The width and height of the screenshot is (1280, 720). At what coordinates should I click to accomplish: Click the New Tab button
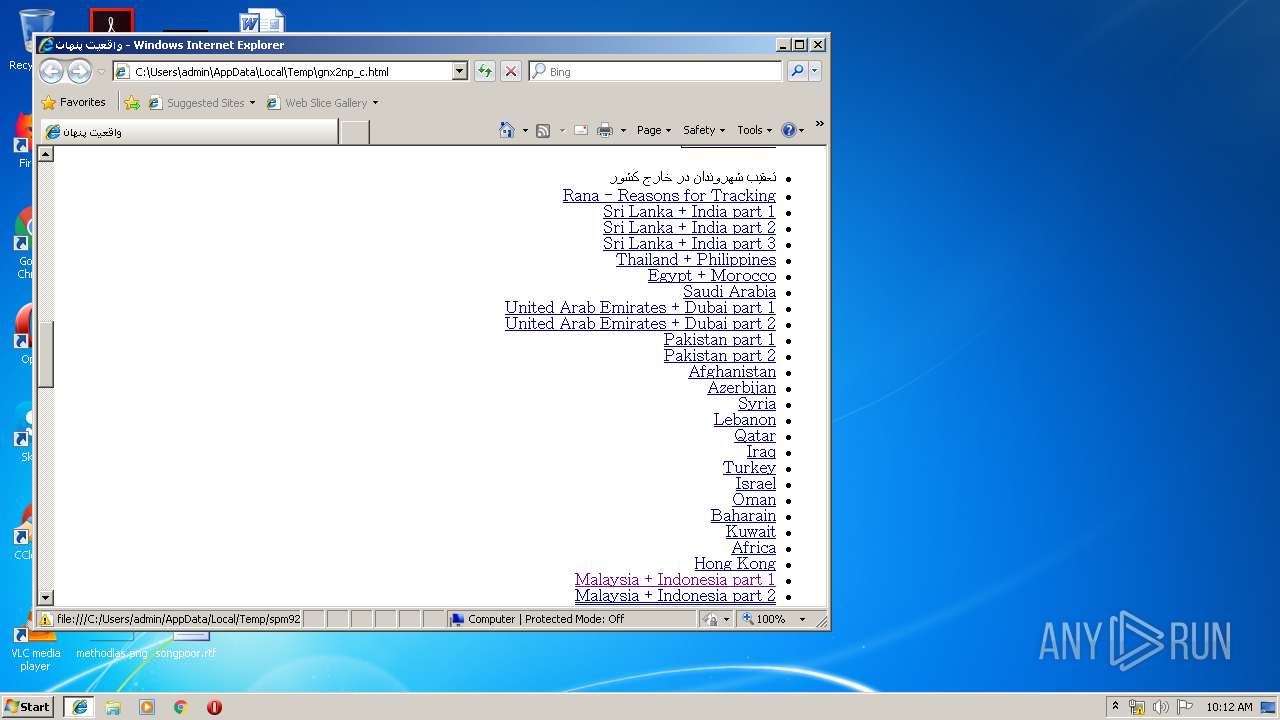coord(354,132)
